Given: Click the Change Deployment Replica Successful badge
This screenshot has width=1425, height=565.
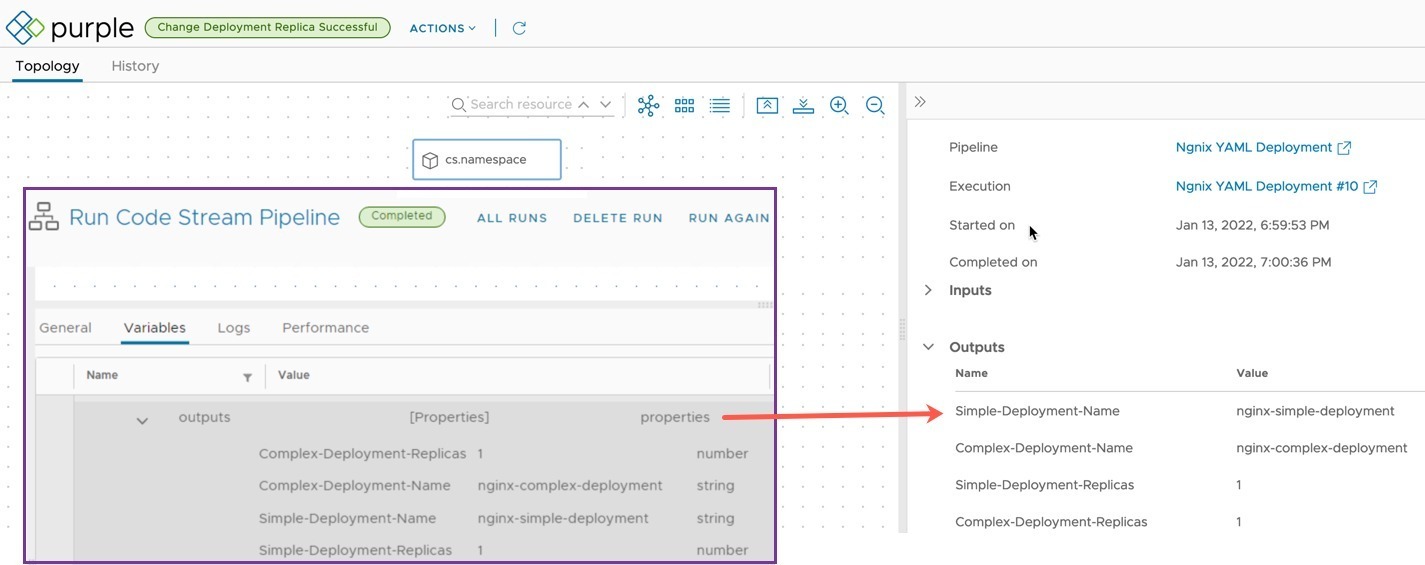Looking at the screenshot, I should [x=268, y=28].
